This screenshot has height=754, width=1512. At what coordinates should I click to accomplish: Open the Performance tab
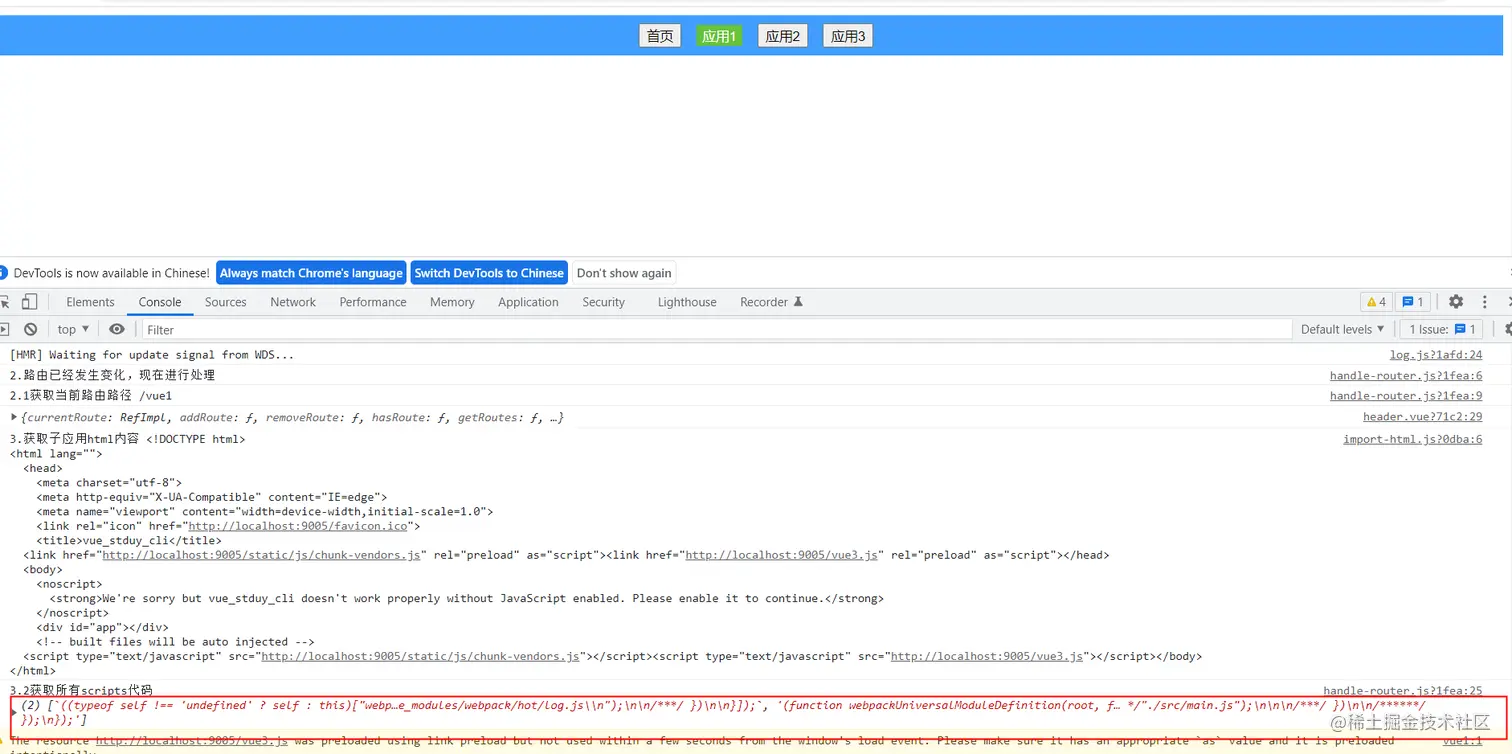373,302
